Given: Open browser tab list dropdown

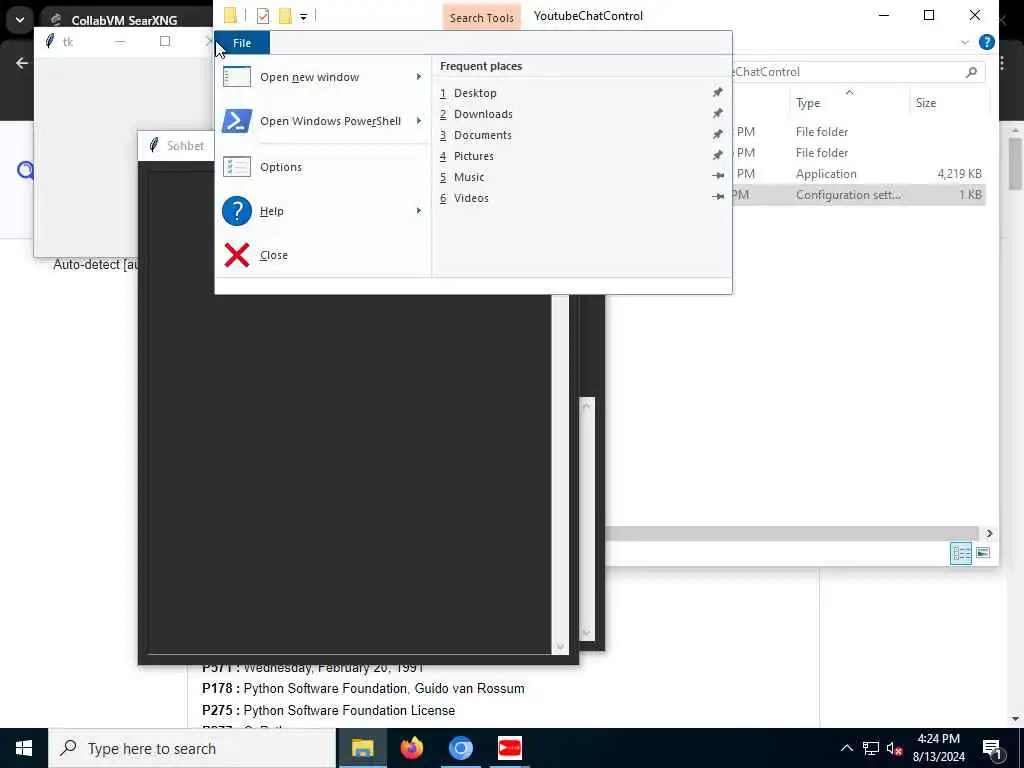Looking at the screenshot, I should [20, 20].
